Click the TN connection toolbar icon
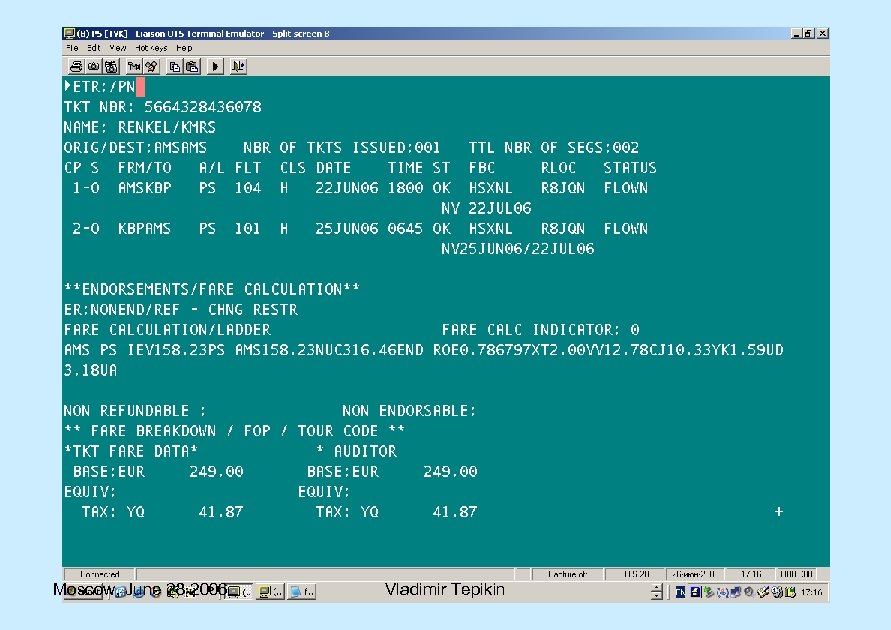 [x=134, y=66]
